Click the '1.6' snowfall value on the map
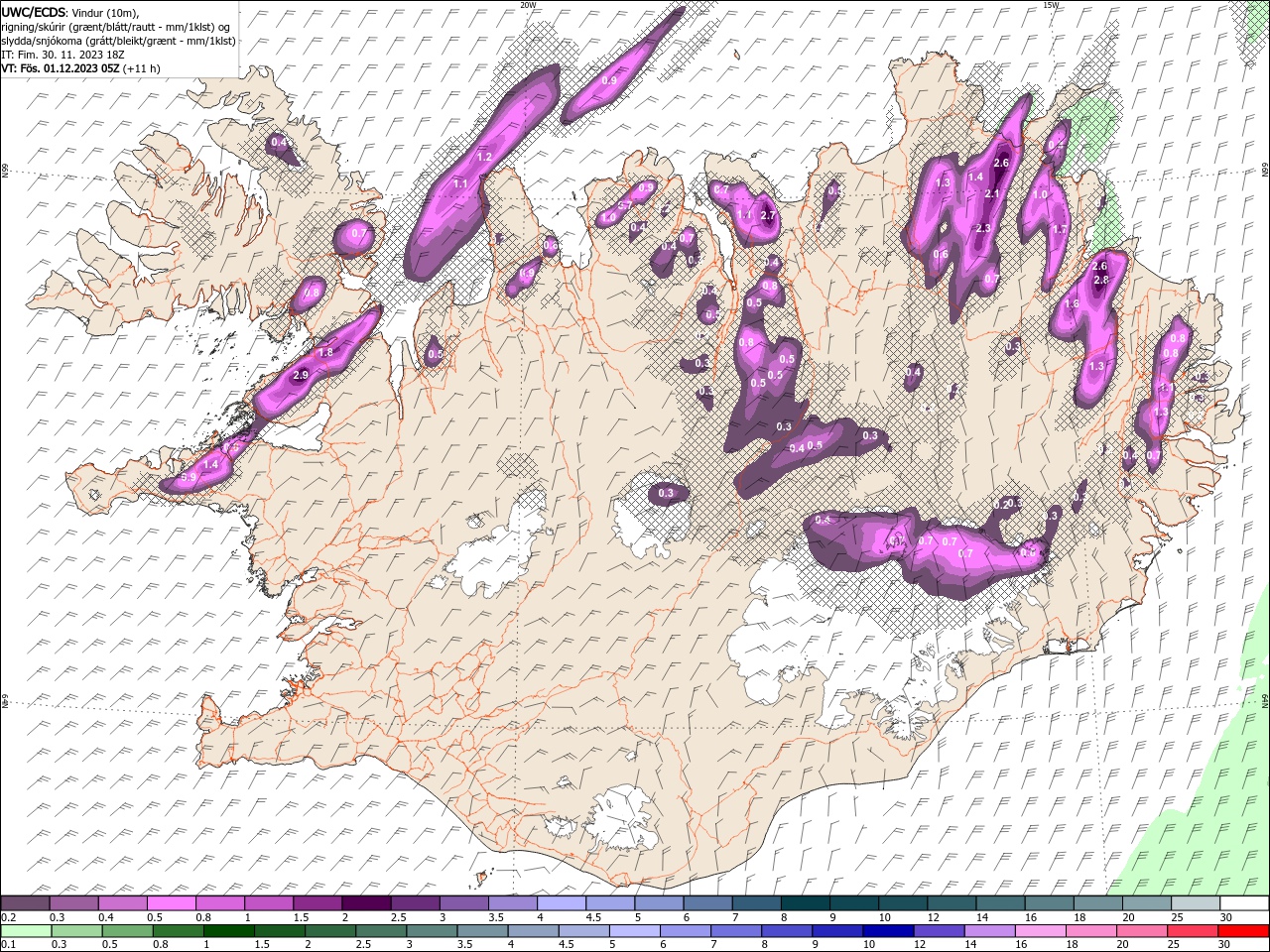Screen dimensions: 1270x952 1072,304
